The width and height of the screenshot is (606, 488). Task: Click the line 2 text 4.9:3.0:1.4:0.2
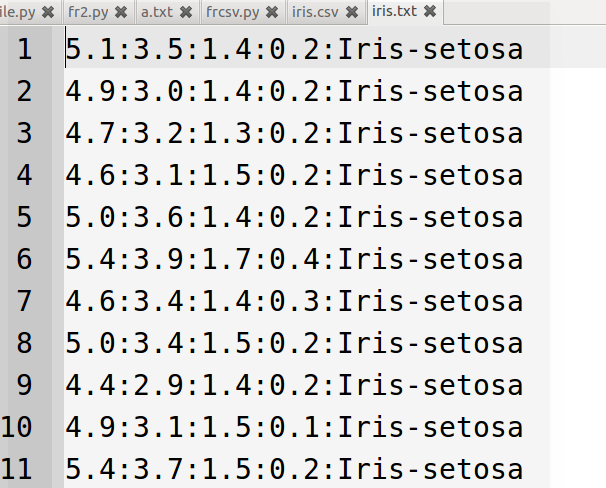tap(193, 92)
